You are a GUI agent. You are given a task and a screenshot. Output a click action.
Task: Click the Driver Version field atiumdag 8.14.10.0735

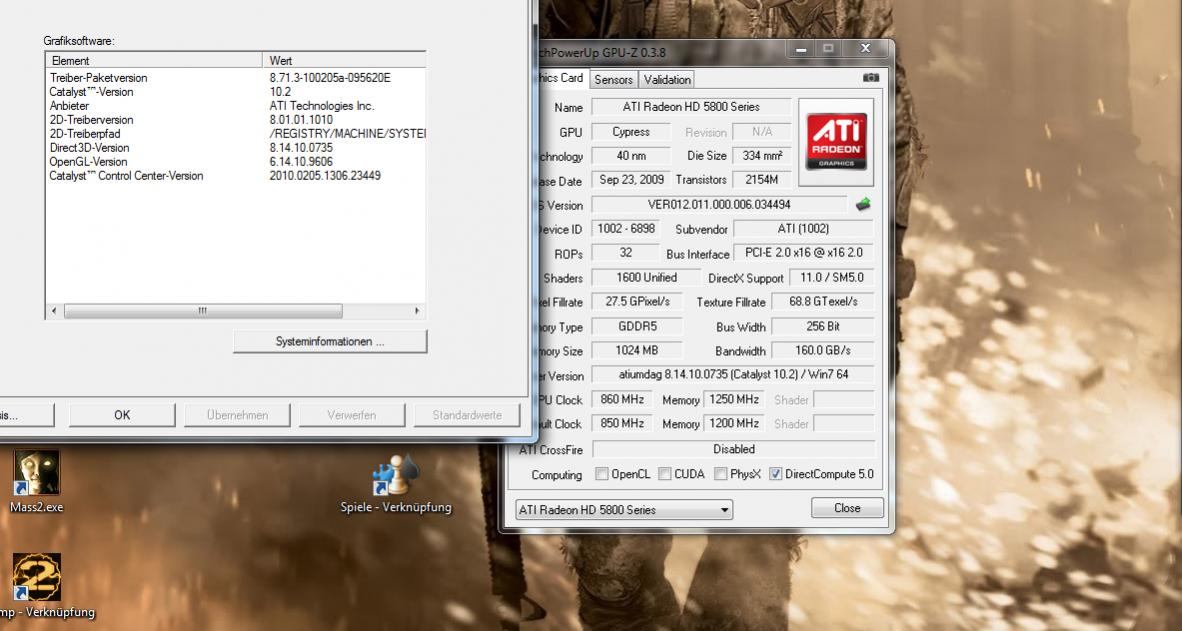coord(733,375)
